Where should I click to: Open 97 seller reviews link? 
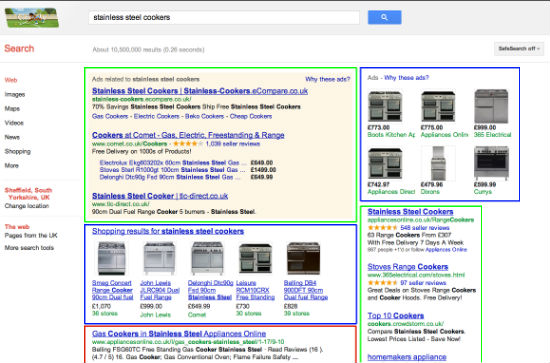point(423,283)
